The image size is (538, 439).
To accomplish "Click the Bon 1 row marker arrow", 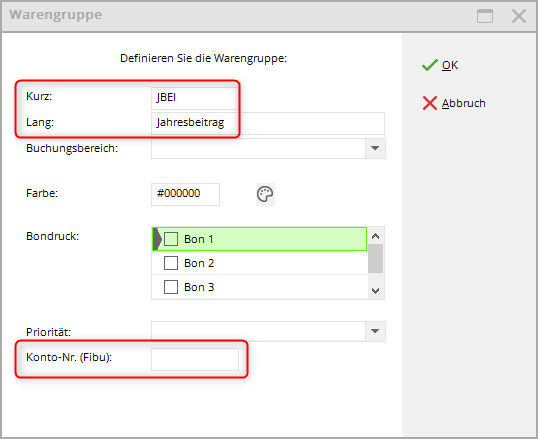I will [x=157, y=239].
